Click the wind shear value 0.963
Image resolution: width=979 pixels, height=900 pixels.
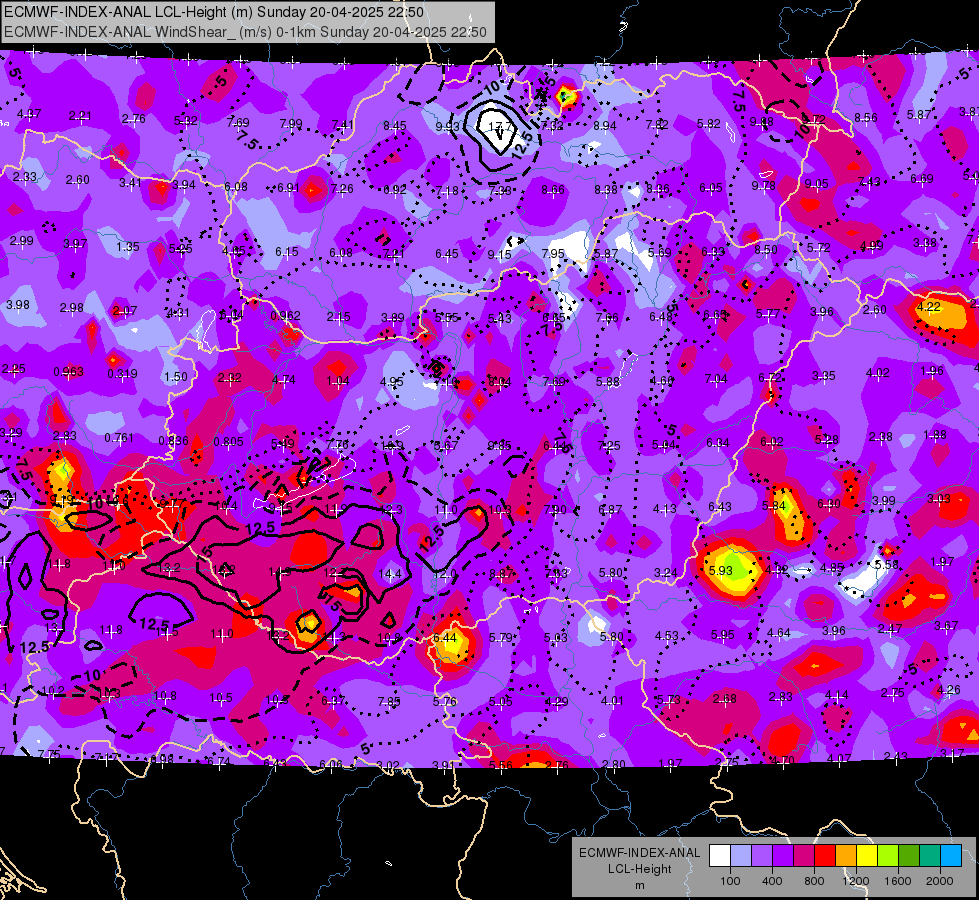(x=68, y=372)
